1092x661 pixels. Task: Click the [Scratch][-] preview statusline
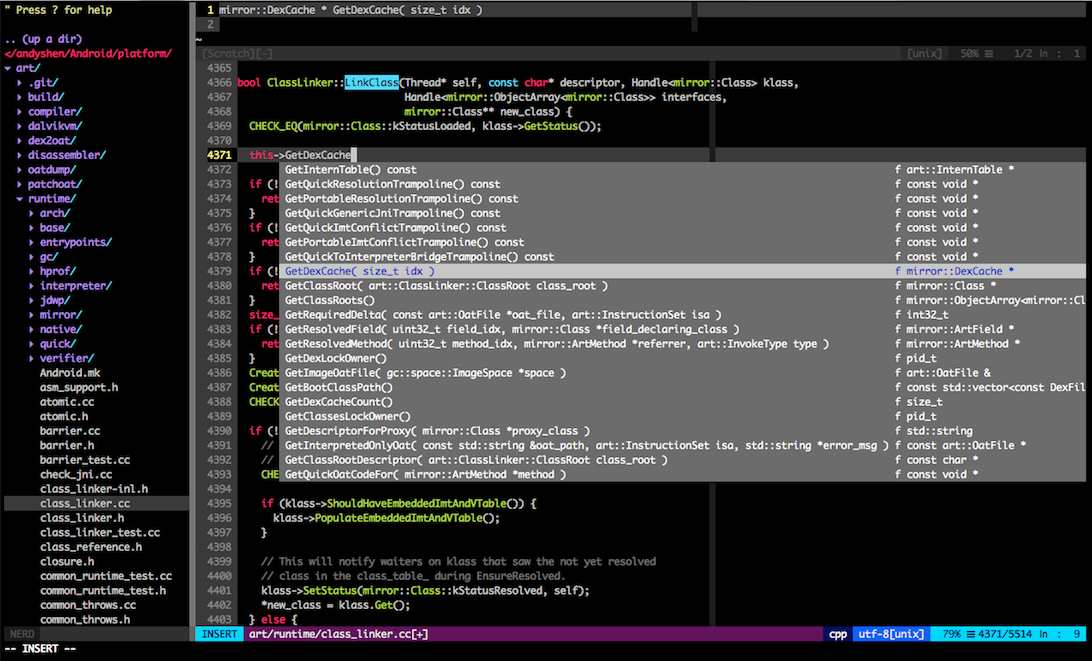(x=237, y=54)
